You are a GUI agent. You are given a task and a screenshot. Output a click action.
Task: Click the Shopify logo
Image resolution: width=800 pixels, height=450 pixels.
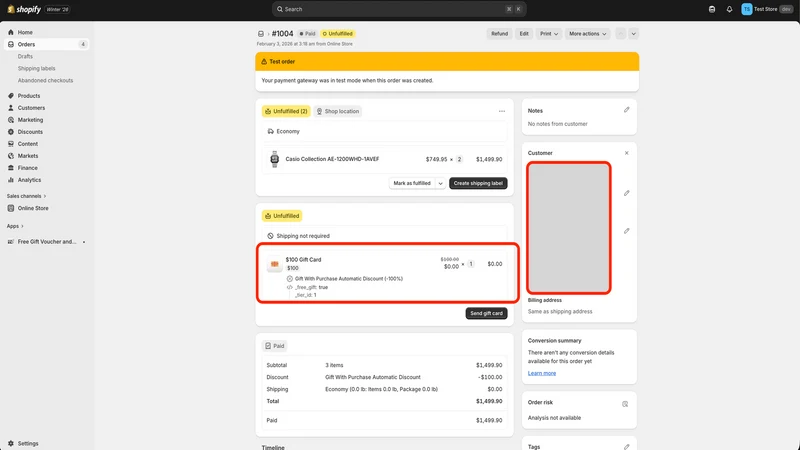pos(23,9)
